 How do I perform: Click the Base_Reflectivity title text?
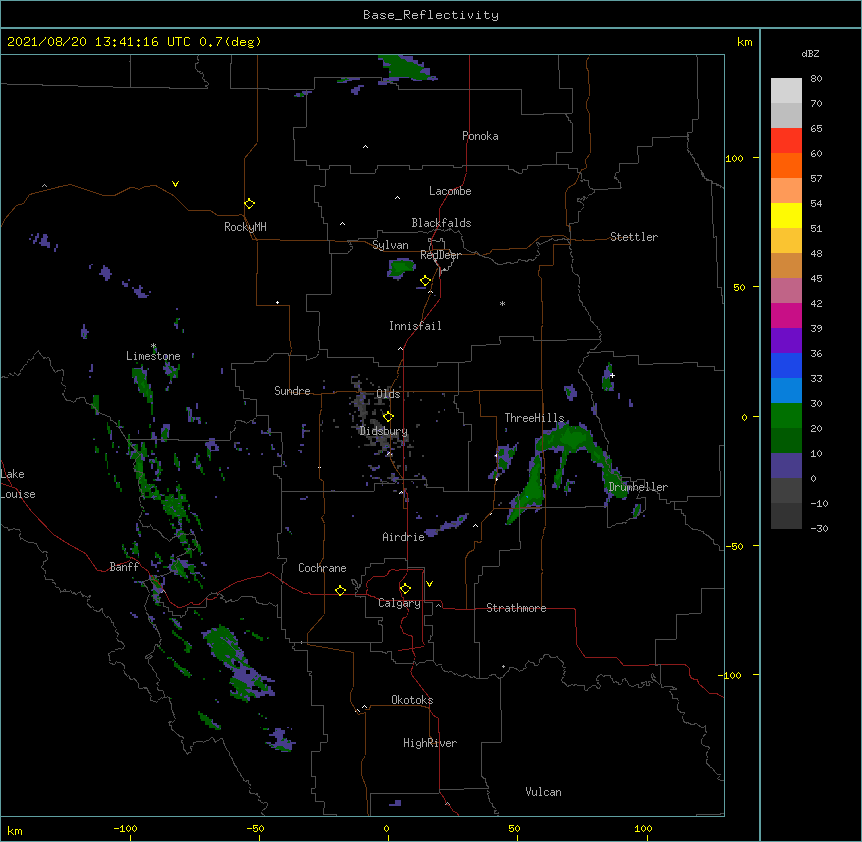point(431,15)
